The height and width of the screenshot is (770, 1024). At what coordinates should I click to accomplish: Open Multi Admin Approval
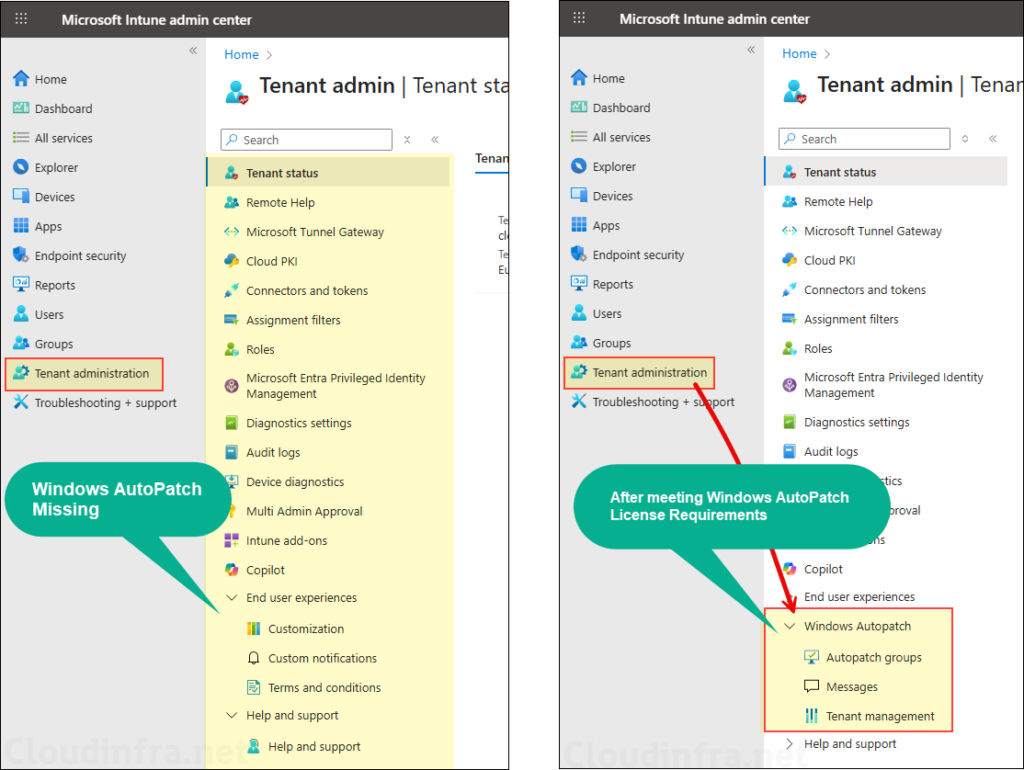click(304, 511)
